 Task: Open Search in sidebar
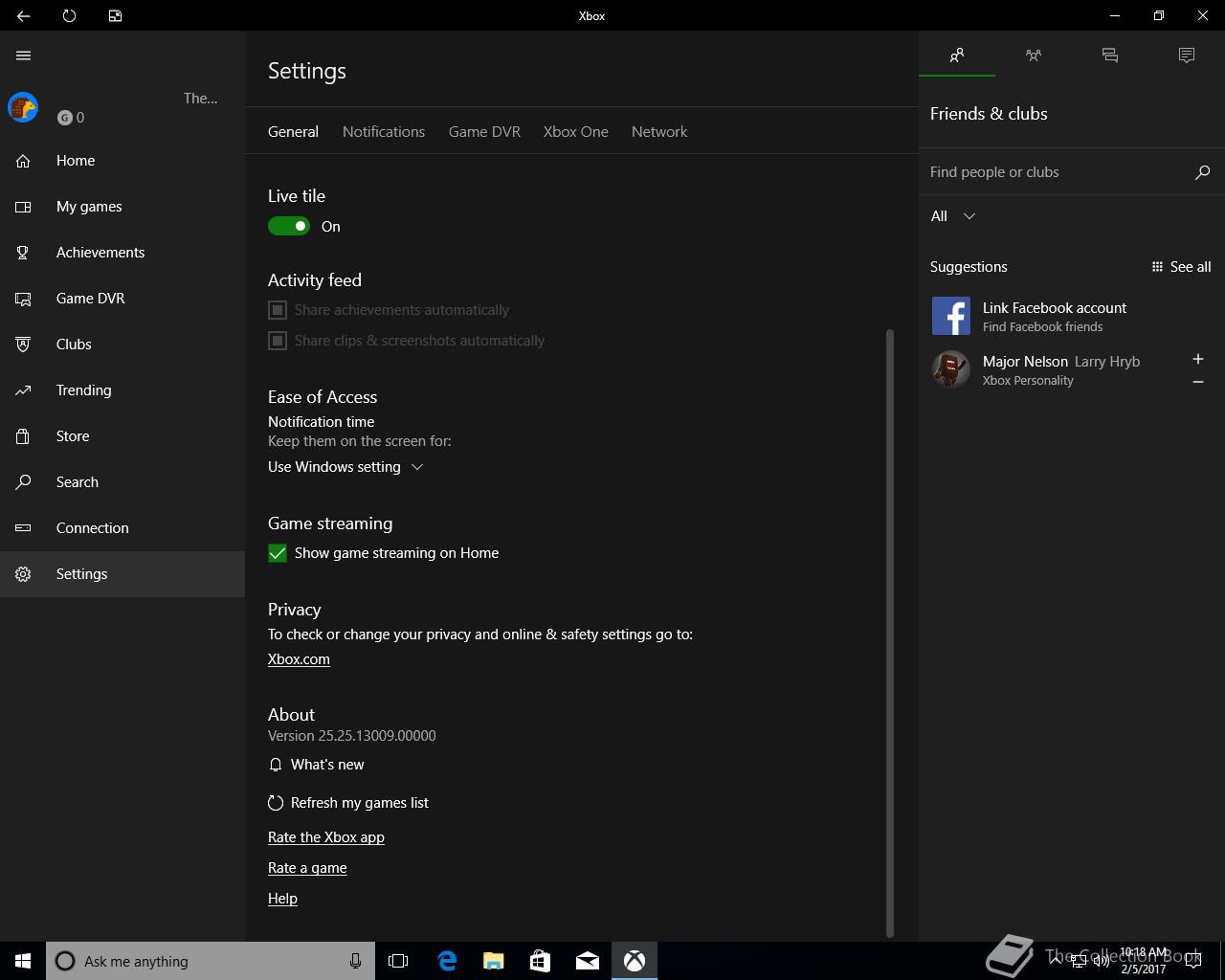point(122,482)
